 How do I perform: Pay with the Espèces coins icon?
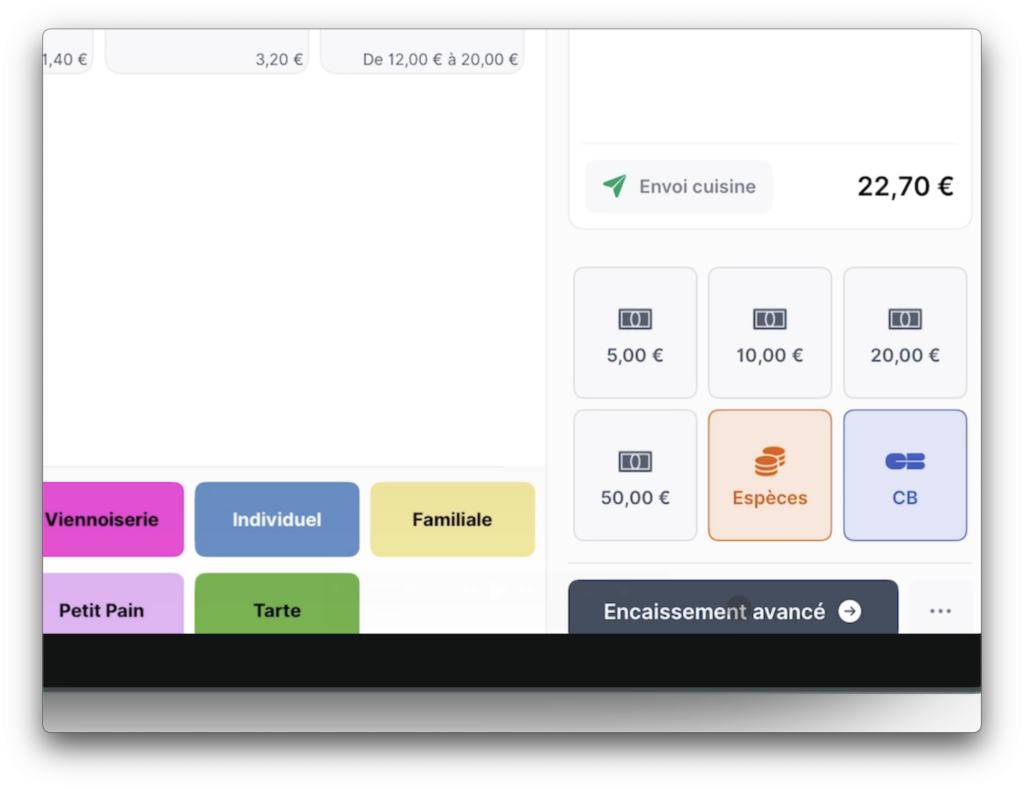point(769,462)
